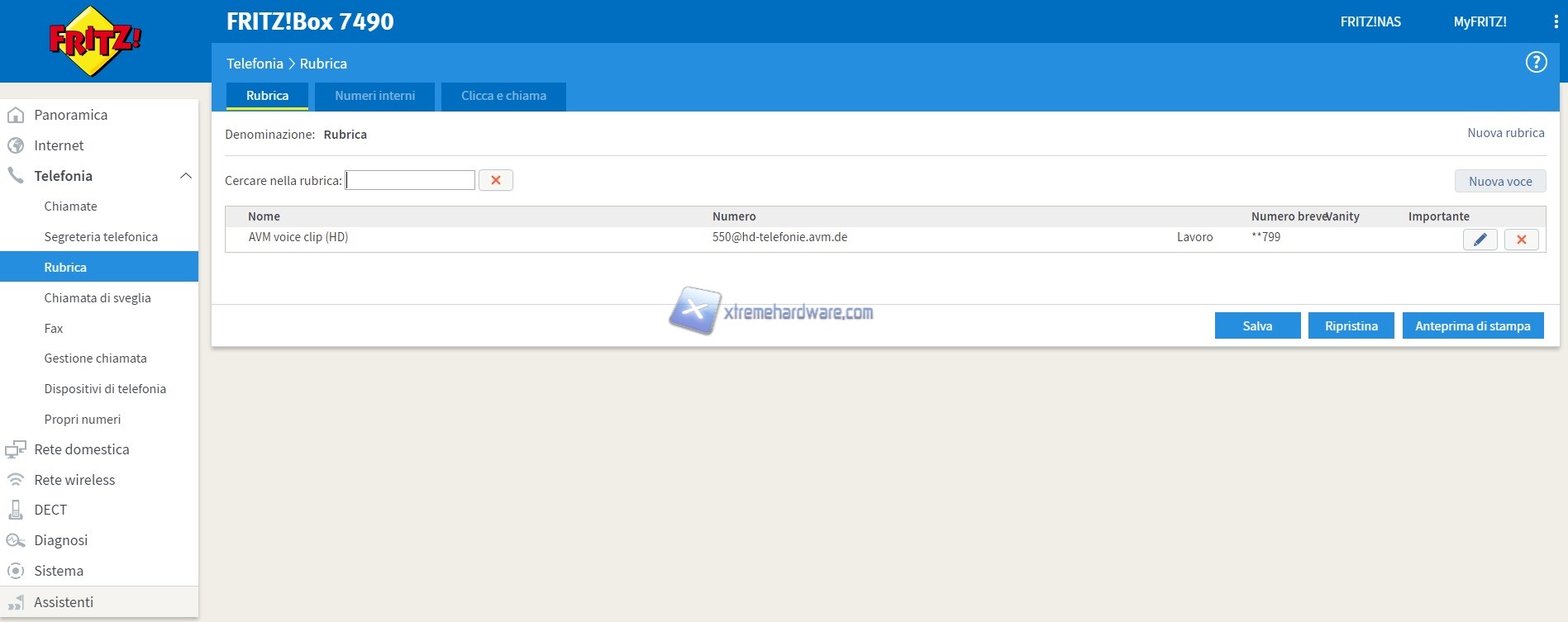Open Segreteria telefonica in the sidebar
This screenshot has height=622, width=1568.
pos(101,237)
